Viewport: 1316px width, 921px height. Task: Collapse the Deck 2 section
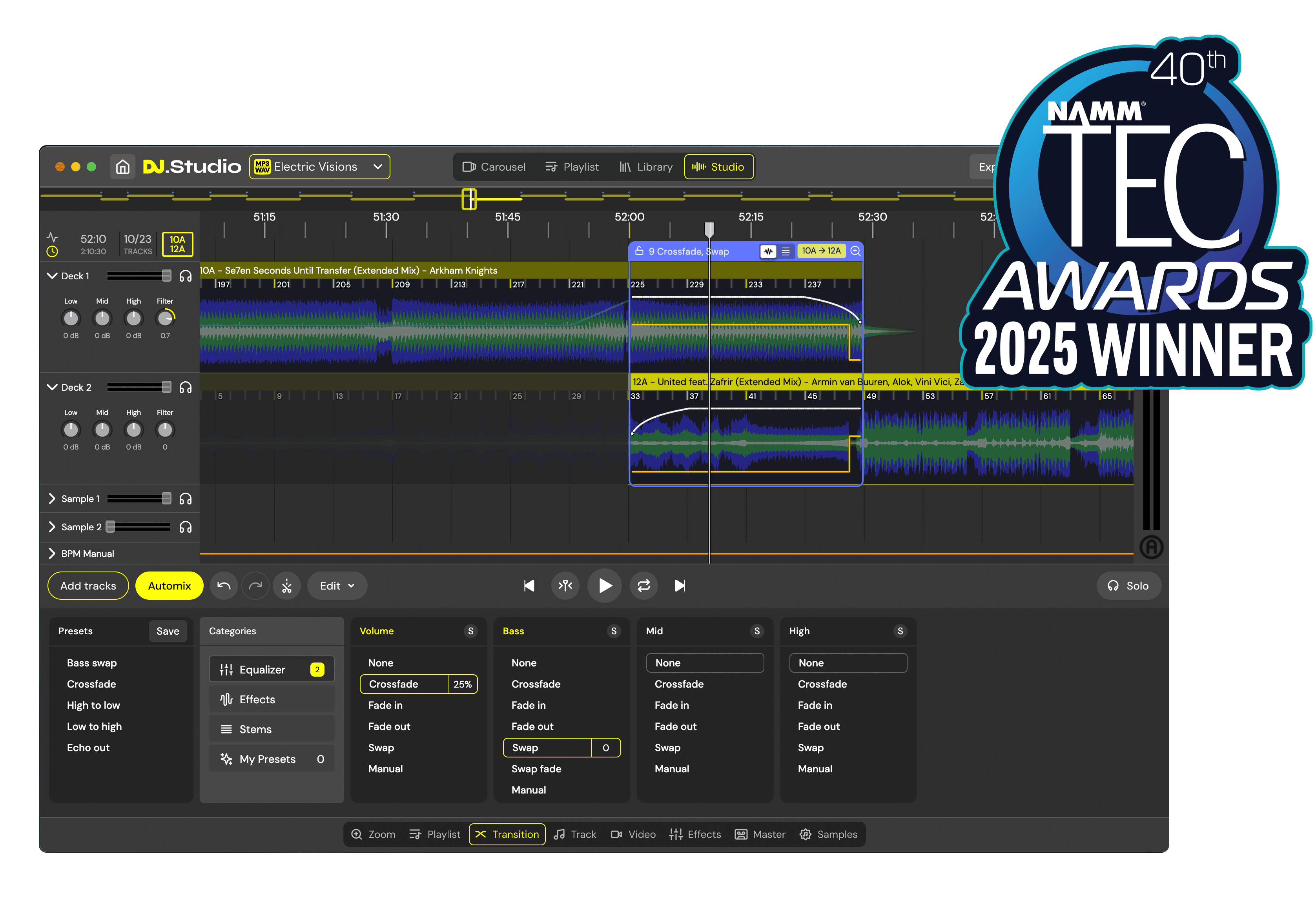tap(51, 388)
